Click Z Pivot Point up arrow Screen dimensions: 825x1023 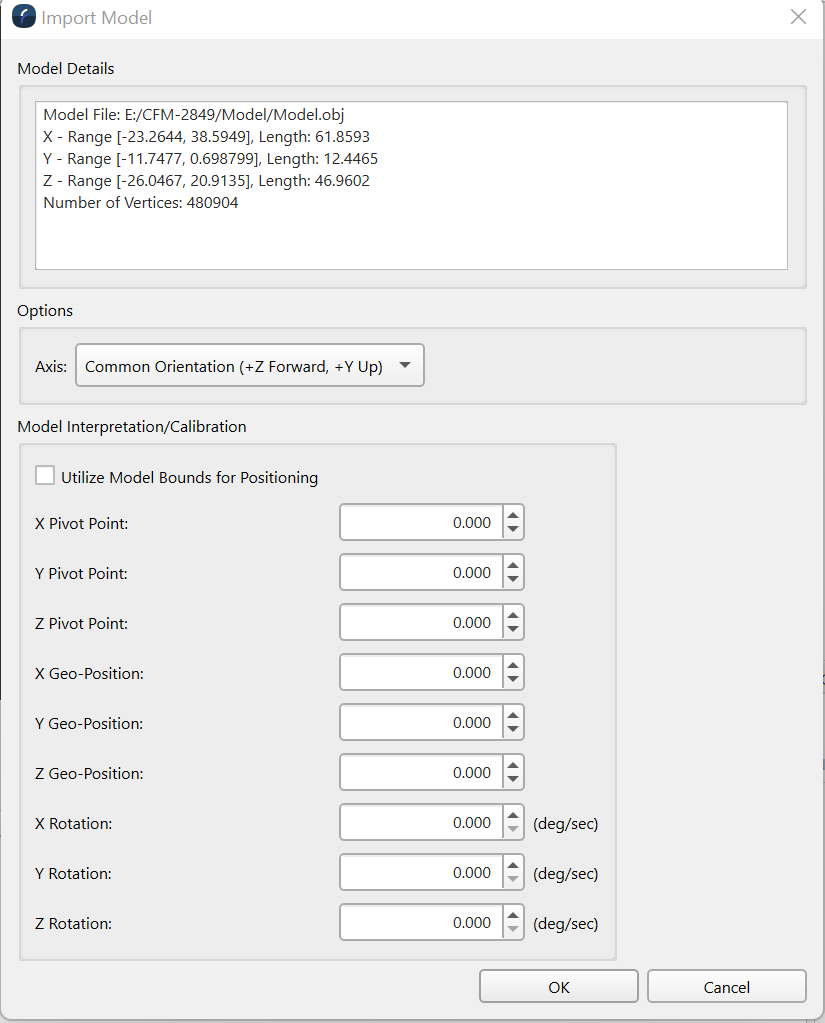tap(513, 615)
